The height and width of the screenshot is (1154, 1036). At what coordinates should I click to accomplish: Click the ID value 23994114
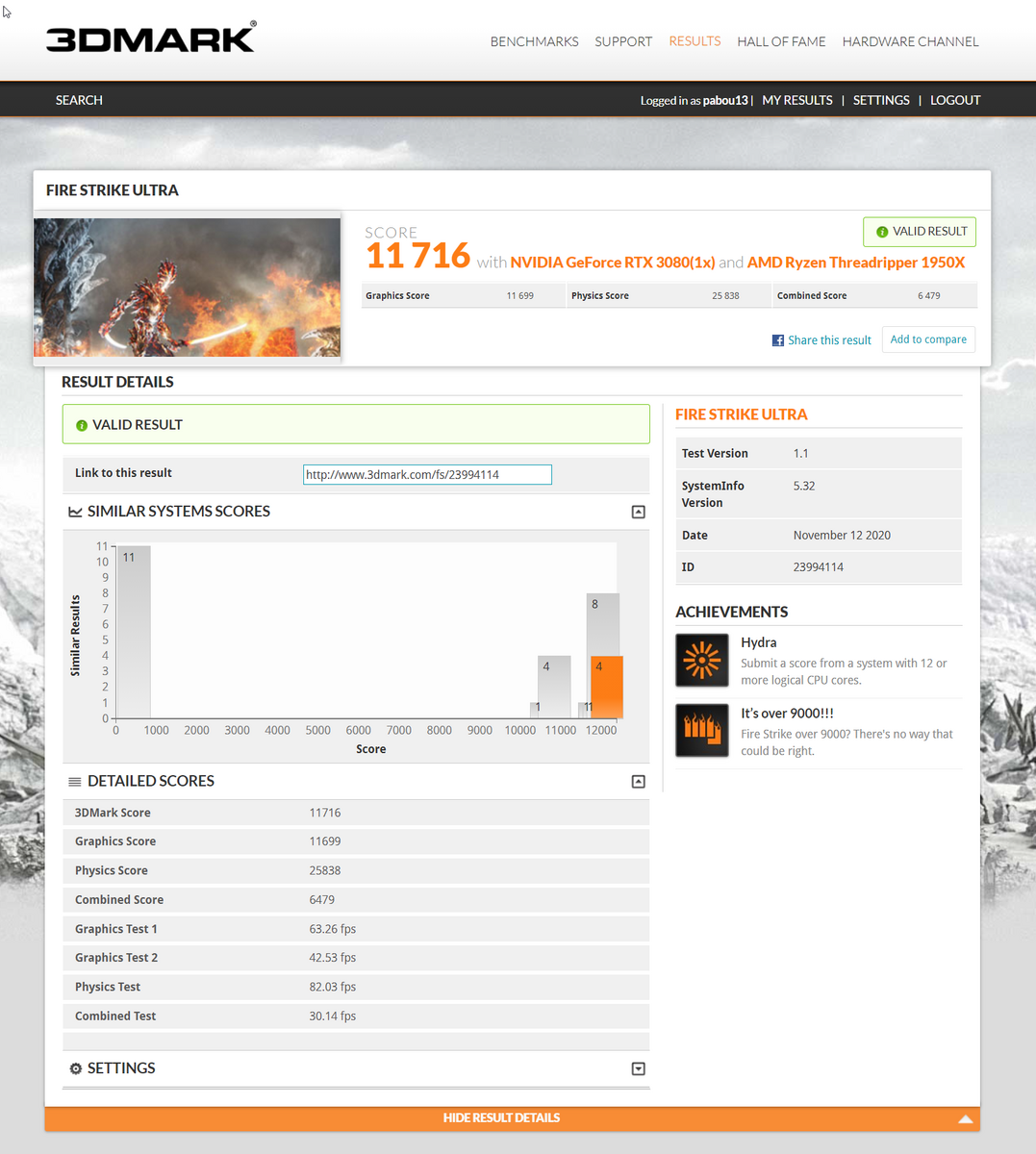[x=819, y=567]
